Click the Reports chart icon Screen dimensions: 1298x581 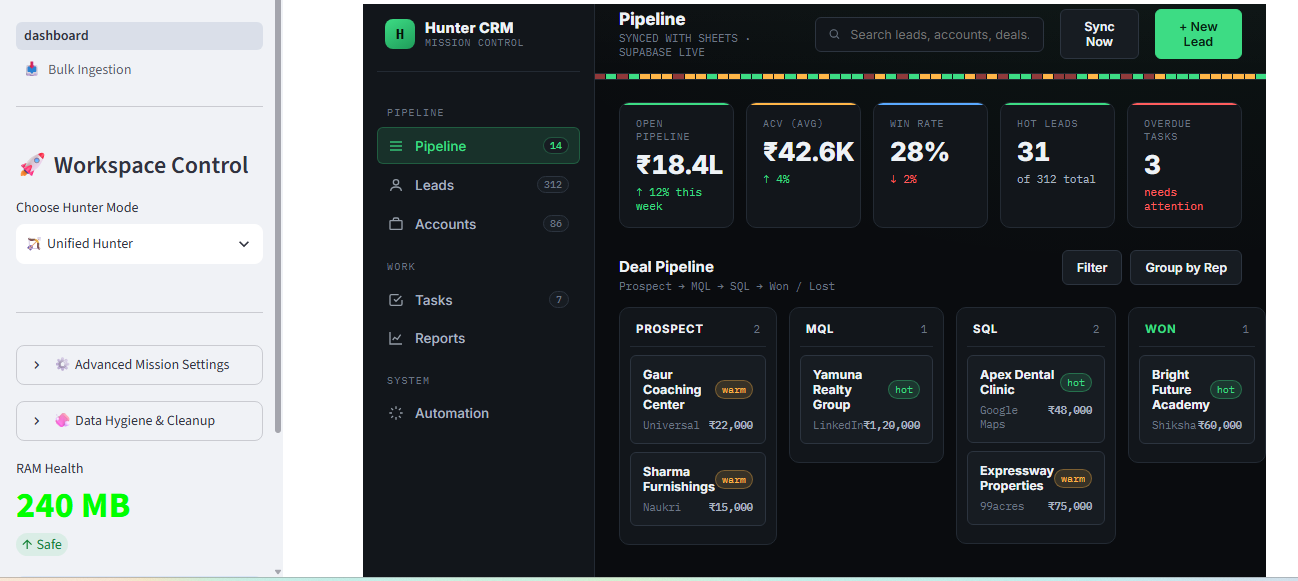[396, 338]
